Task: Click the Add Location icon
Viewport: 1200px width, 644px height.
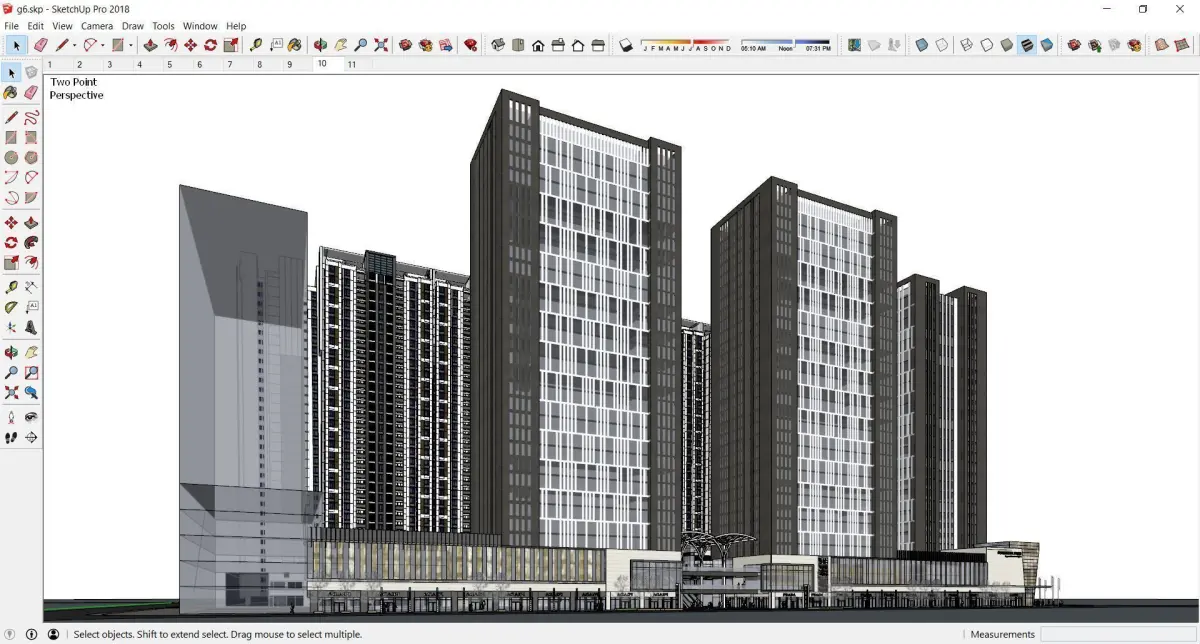Action: [x=854, y=45]
